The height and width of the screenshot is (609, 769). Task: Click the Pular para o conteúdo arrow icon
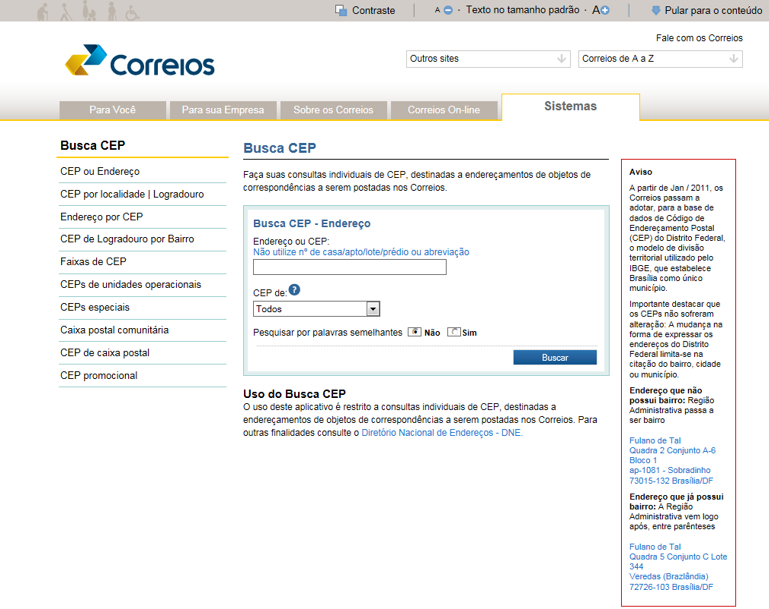click(x=656, y=10)
